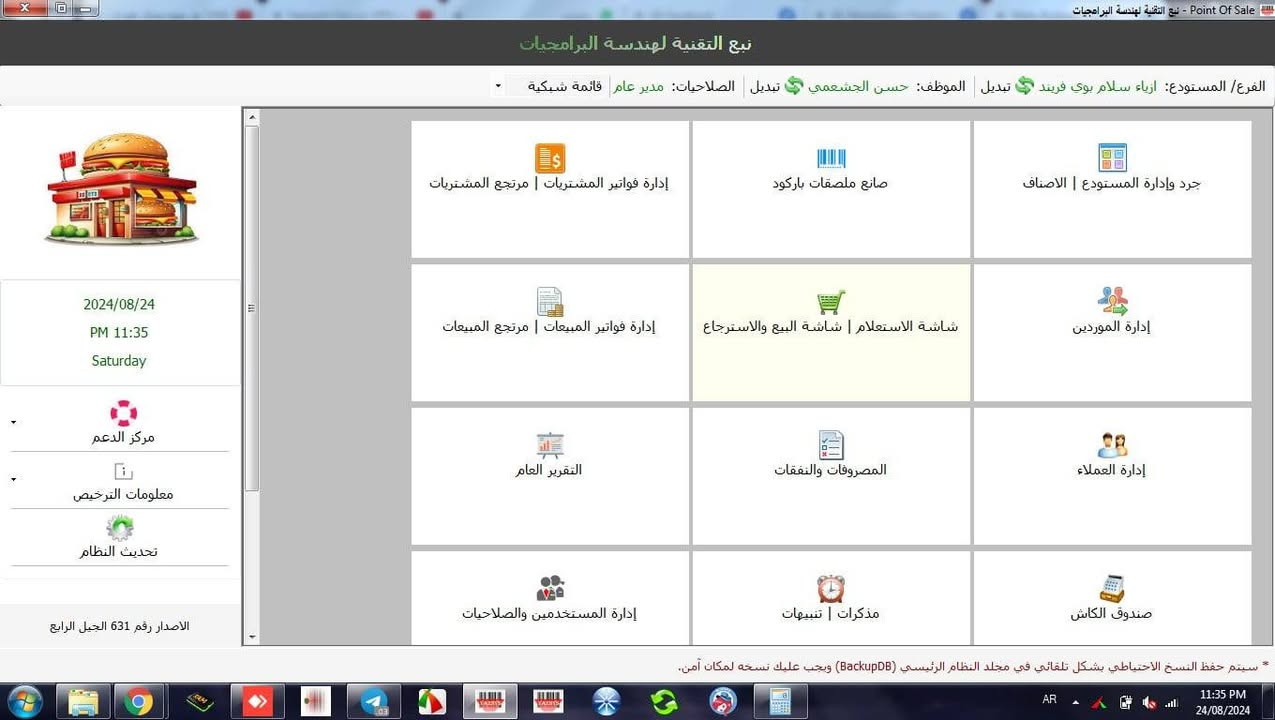Open the Windows Start button
The width and height of the screenshot is (1275, 720).
coord(23,701)
